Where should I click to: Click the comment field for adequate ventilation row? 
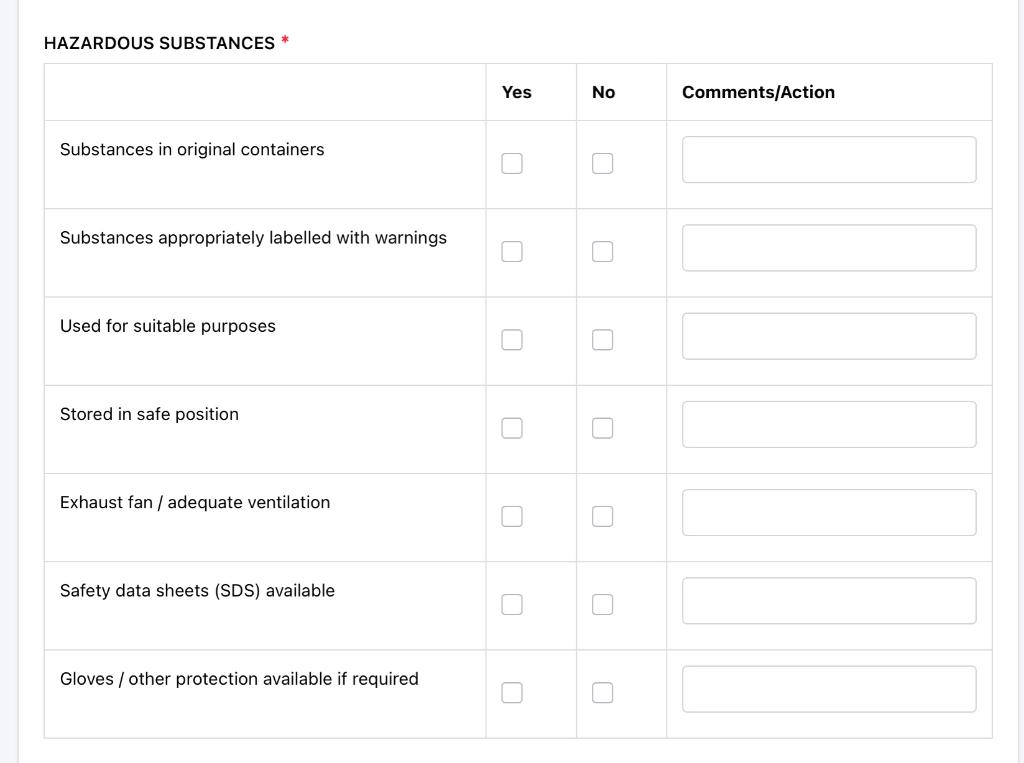click(x=828, y=512)
